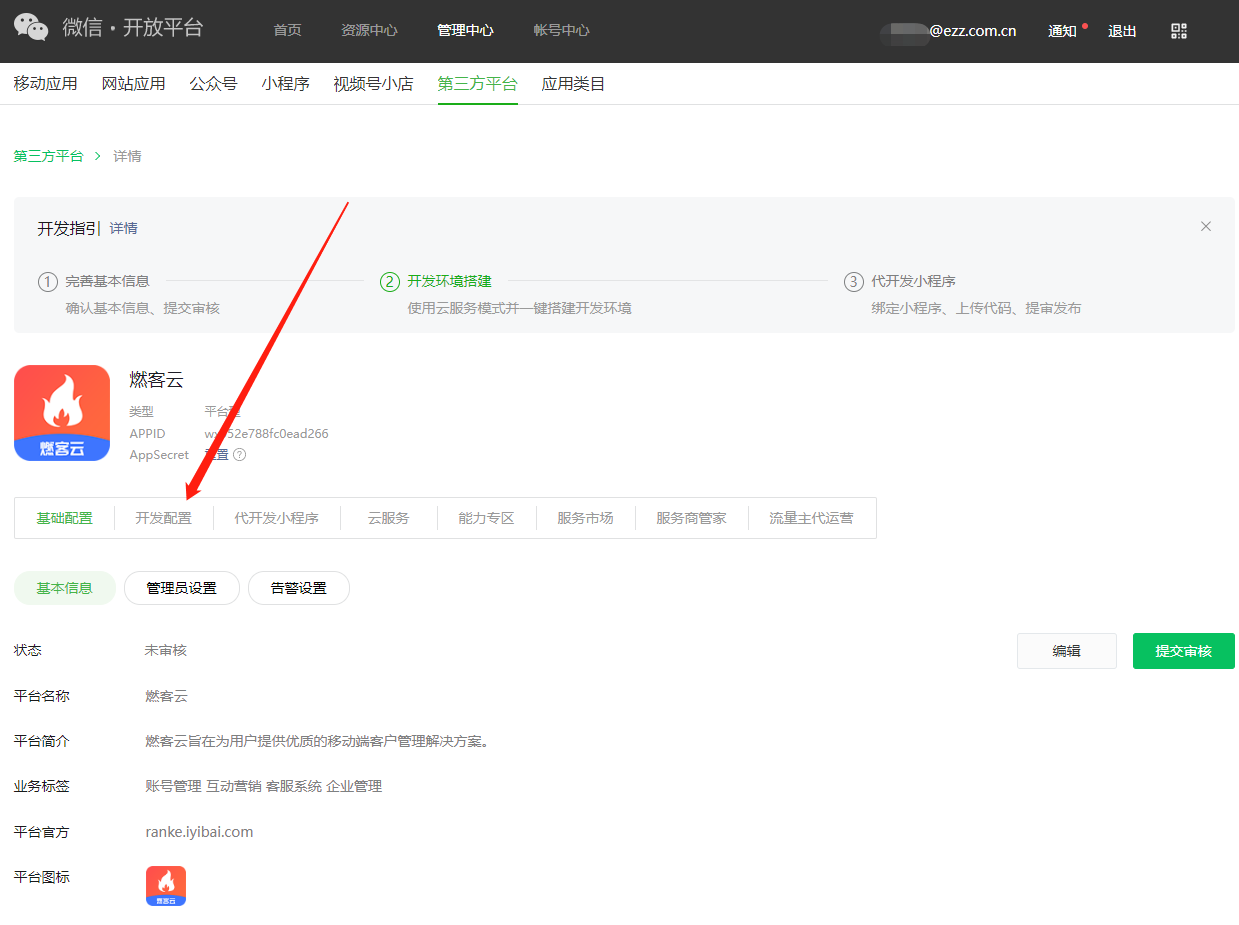This screenshot has height=925, width=1239.
Task: Switch to 应用类目 tab
Action: [574, 84]
